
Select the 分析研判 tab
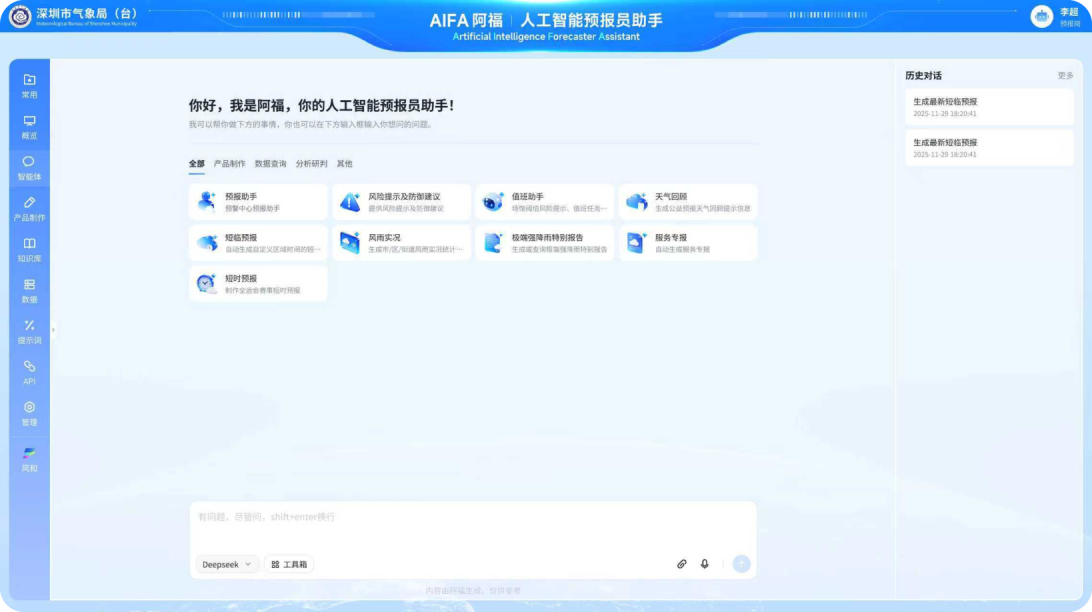(x=311, y=164)
